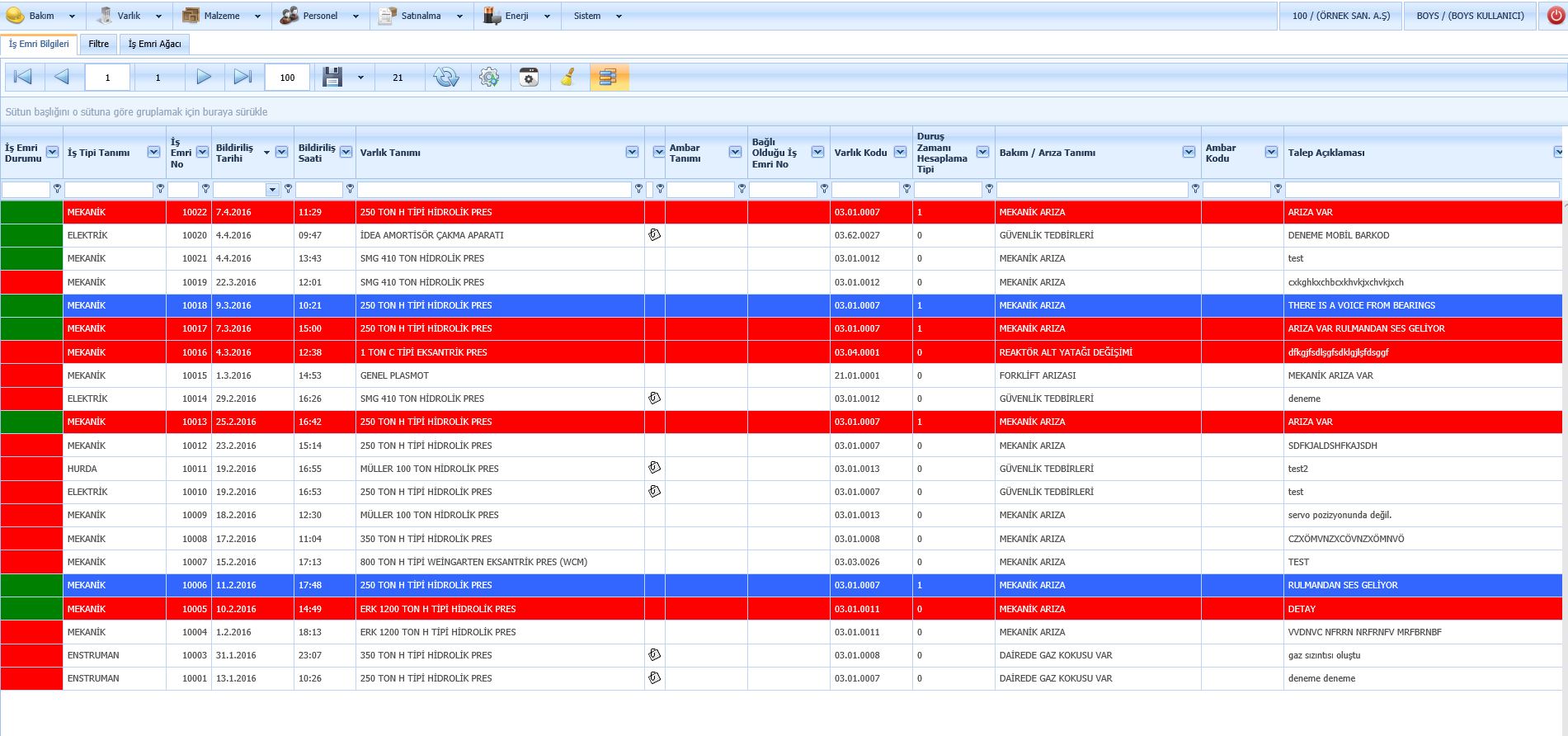Click green status cell of row 10022

coord(32,212)
